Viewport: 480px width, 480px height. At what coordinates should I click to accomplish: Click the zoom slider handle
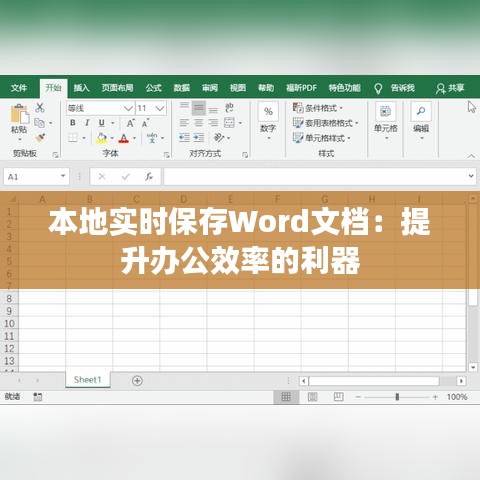click(x=397, y=397)
